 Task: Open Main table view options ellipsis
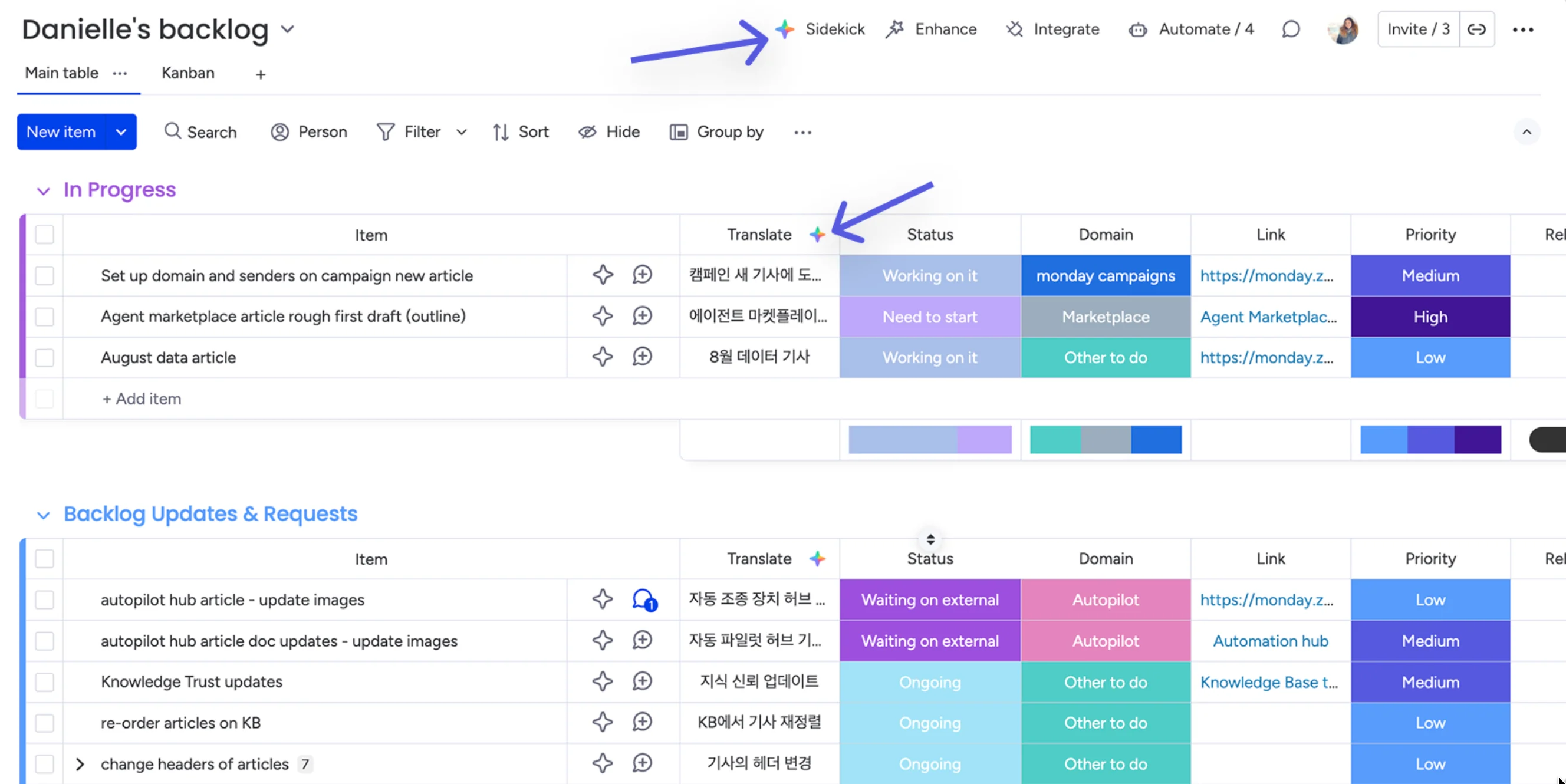pyautogui.click(x=120, y=73)
